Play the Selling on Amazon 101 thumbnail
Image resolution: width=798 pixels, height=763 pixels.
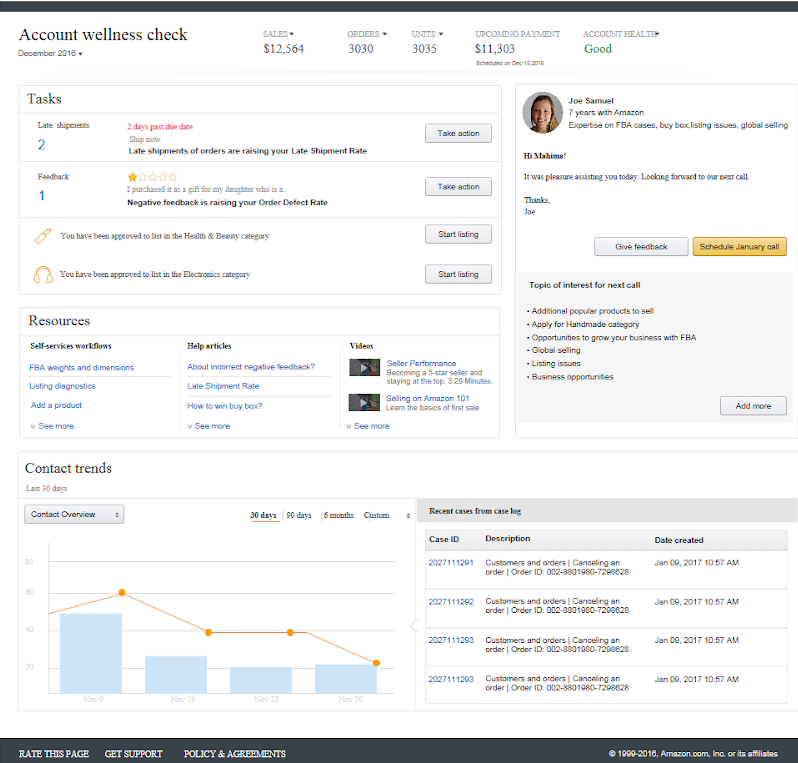(x=364, y=403)
